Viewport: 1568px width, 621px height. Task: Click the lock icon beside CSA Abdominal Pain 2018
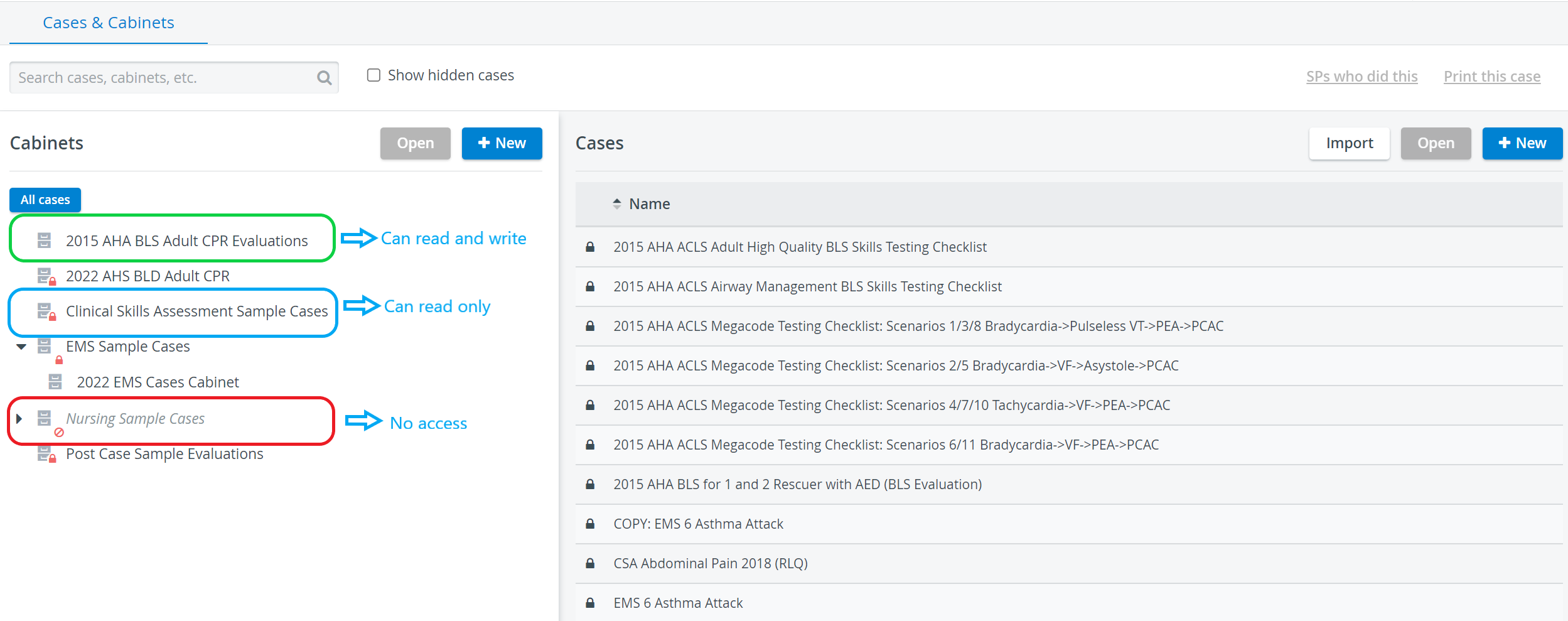[x=590, y=563]
